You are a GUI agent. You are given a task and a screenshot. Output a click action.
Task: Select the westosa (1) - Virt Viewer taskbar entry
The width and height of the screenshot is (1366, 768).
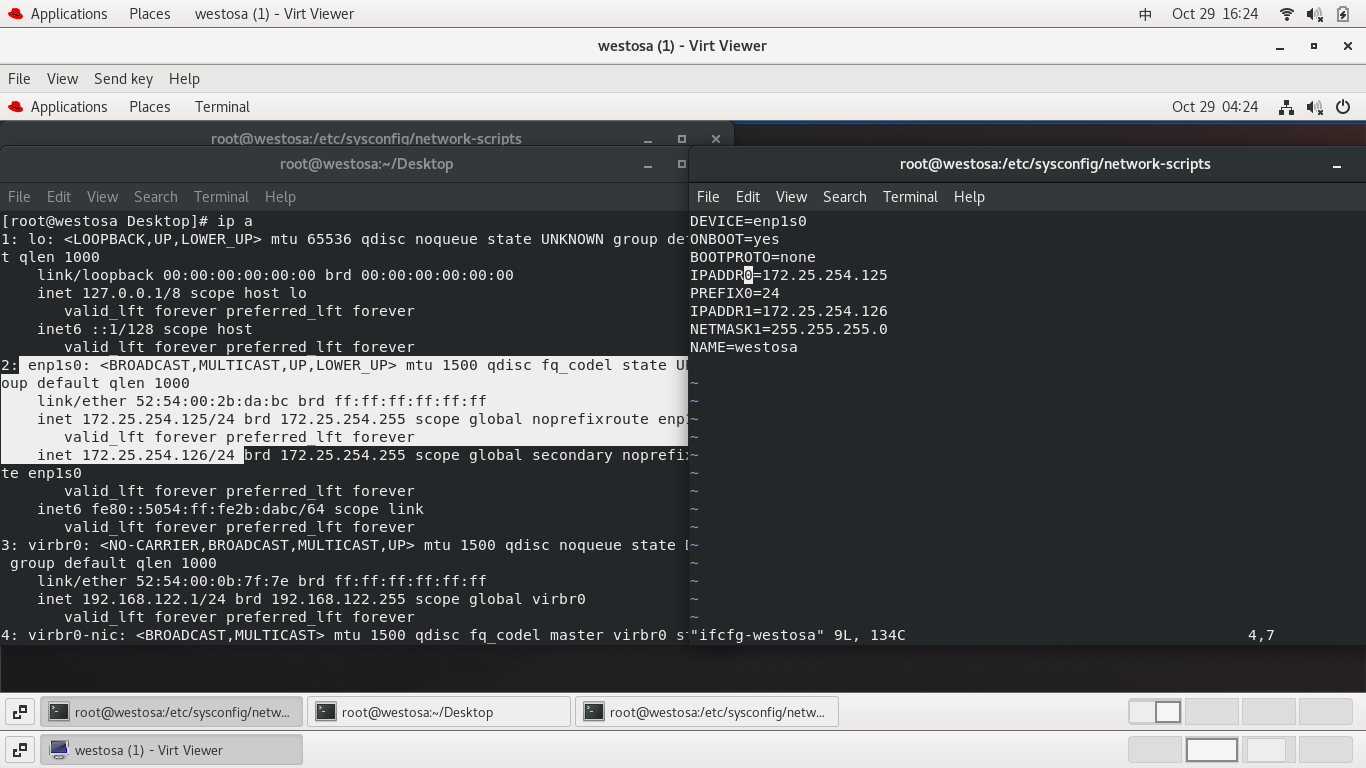170,749
